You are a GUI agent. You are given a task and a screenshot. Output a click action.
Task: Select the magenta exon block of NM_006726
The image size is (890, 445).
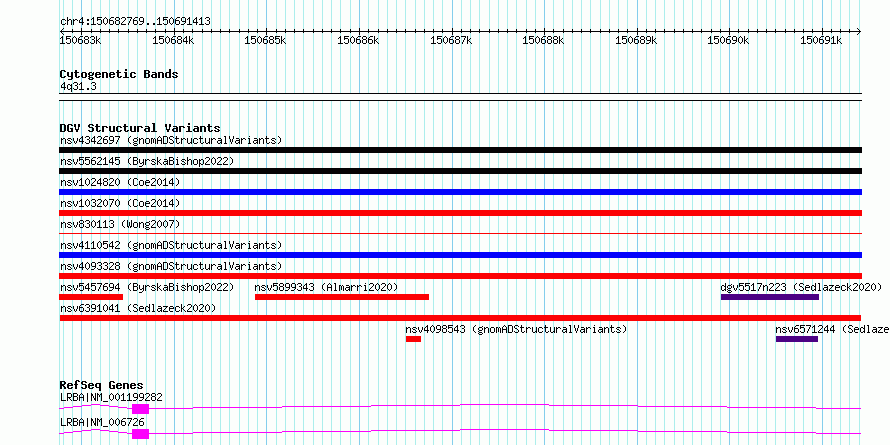[x=140, y=434]
